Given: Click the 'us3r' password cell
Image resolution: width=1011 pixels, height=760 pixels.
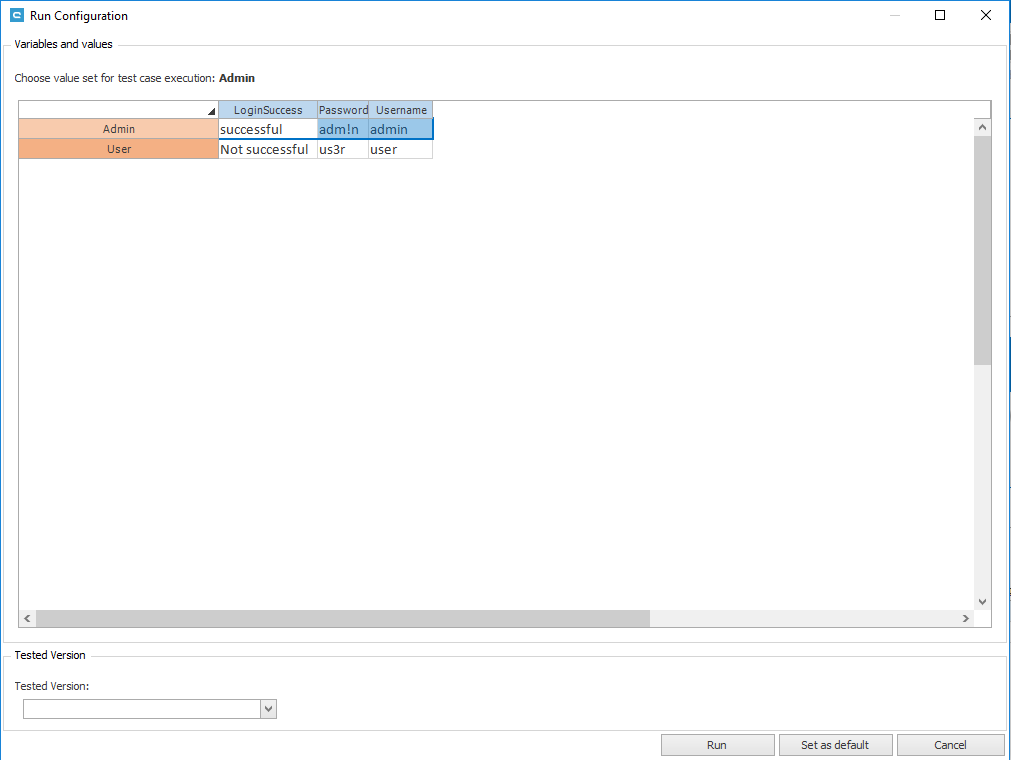Looking at the screenshot, I should (x=343, y=149).
